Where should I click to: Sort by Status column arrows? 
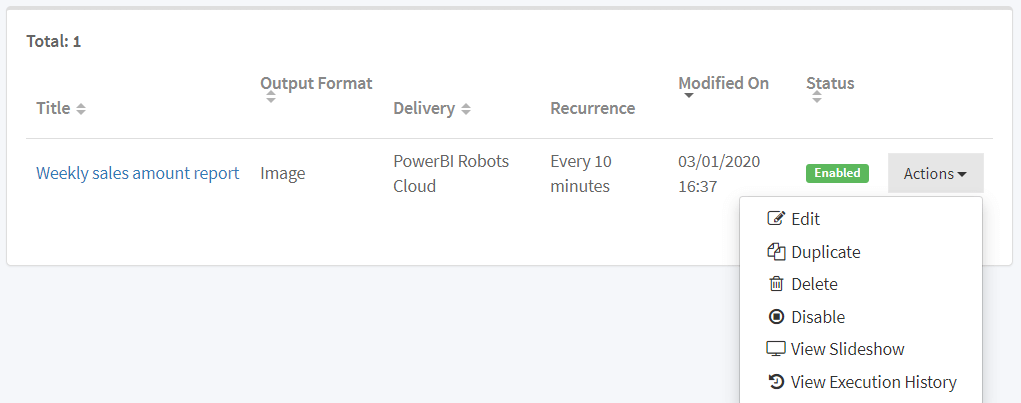[x=816, y=97]
